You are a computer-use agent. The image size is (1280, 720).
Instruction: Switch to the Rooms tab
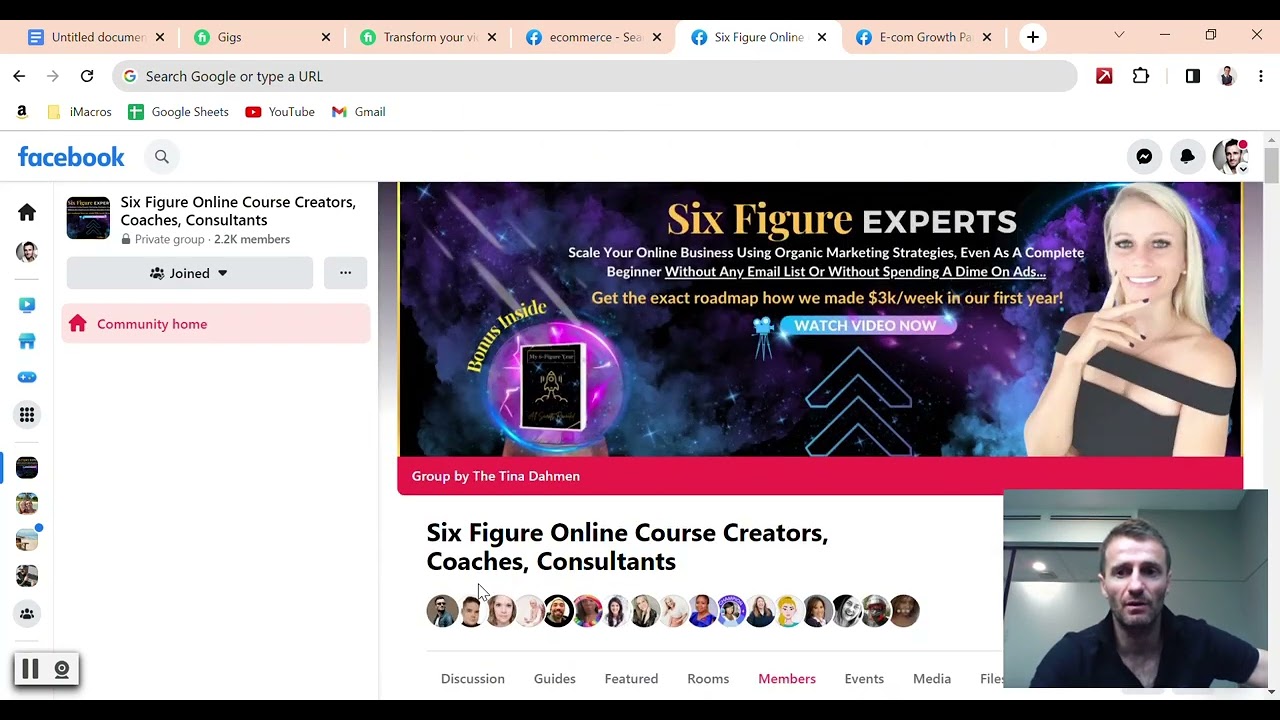[708, 678]
